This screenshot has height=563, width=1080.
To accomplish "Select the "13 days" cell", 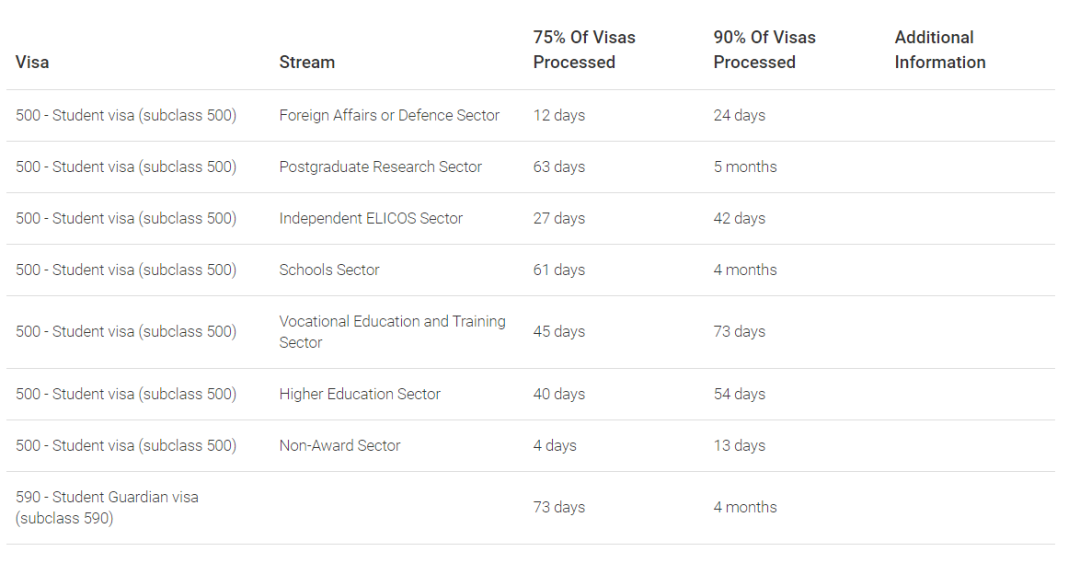I will (739, 446).
